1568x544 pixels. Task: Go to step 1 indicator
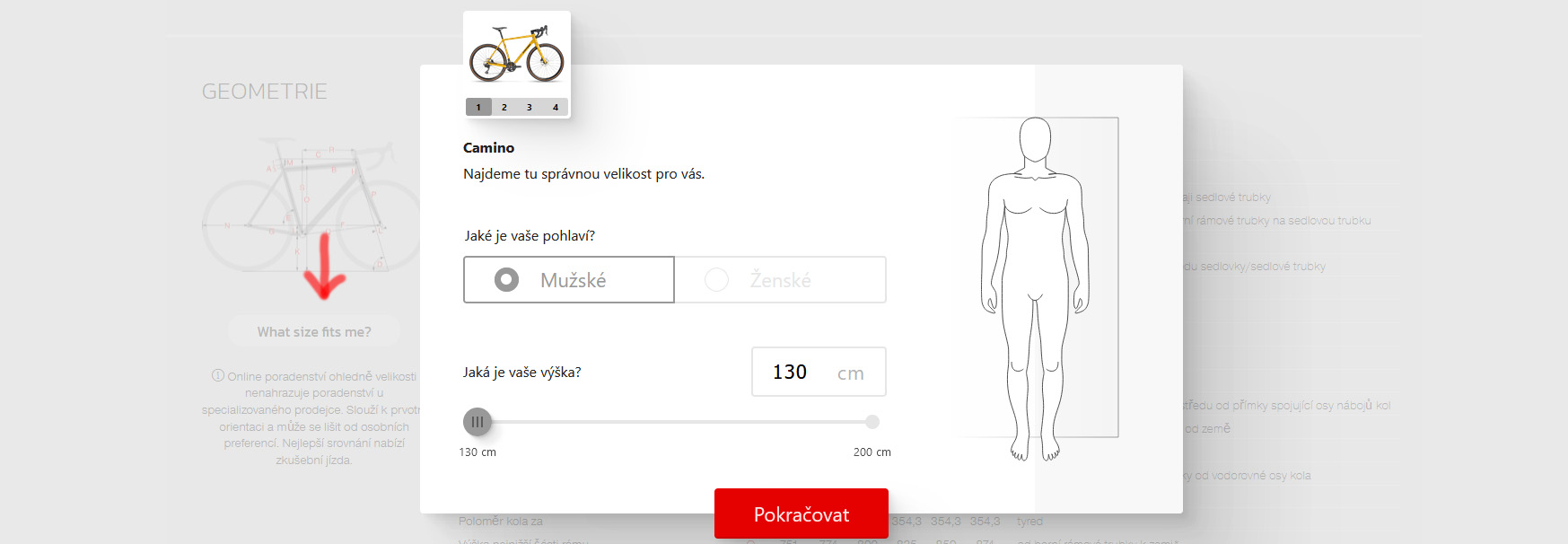tap(478, 107)
